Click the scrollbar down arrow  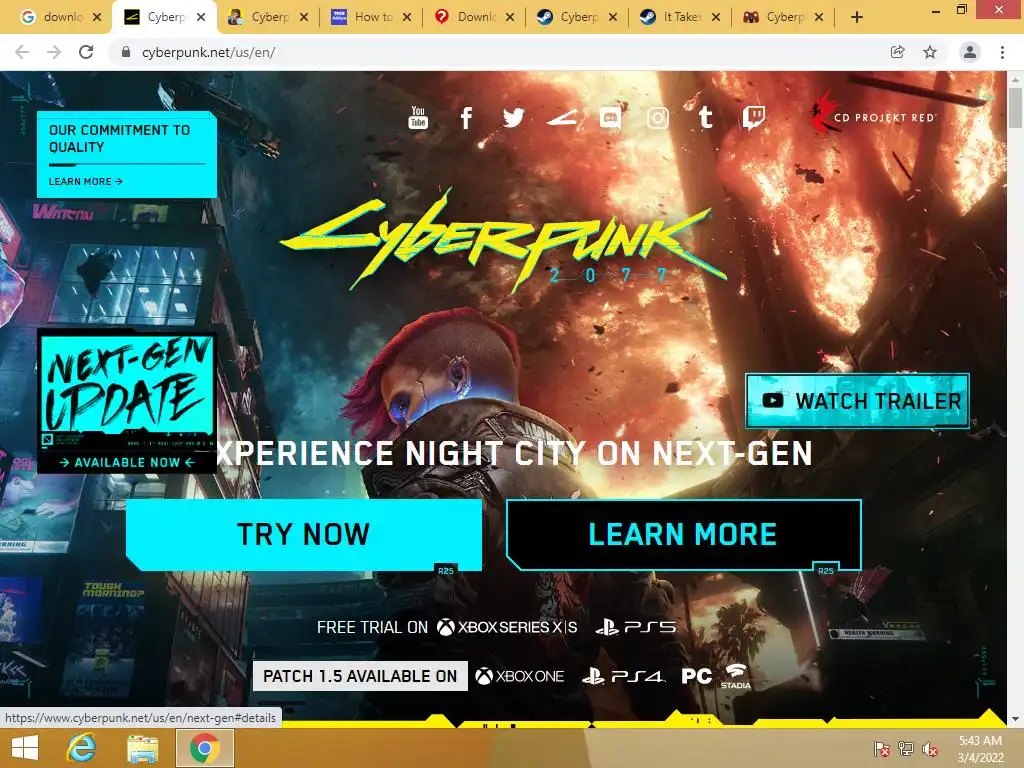click(1015, 719)
